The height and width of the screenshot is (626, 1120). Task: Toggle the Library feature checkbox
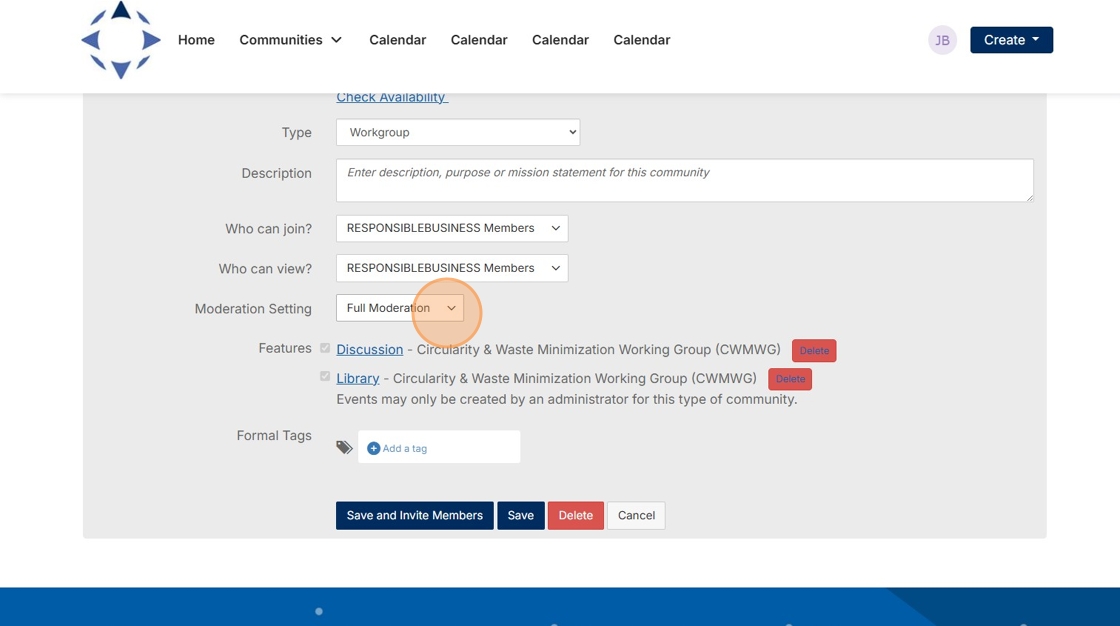[x=325, y=377]
